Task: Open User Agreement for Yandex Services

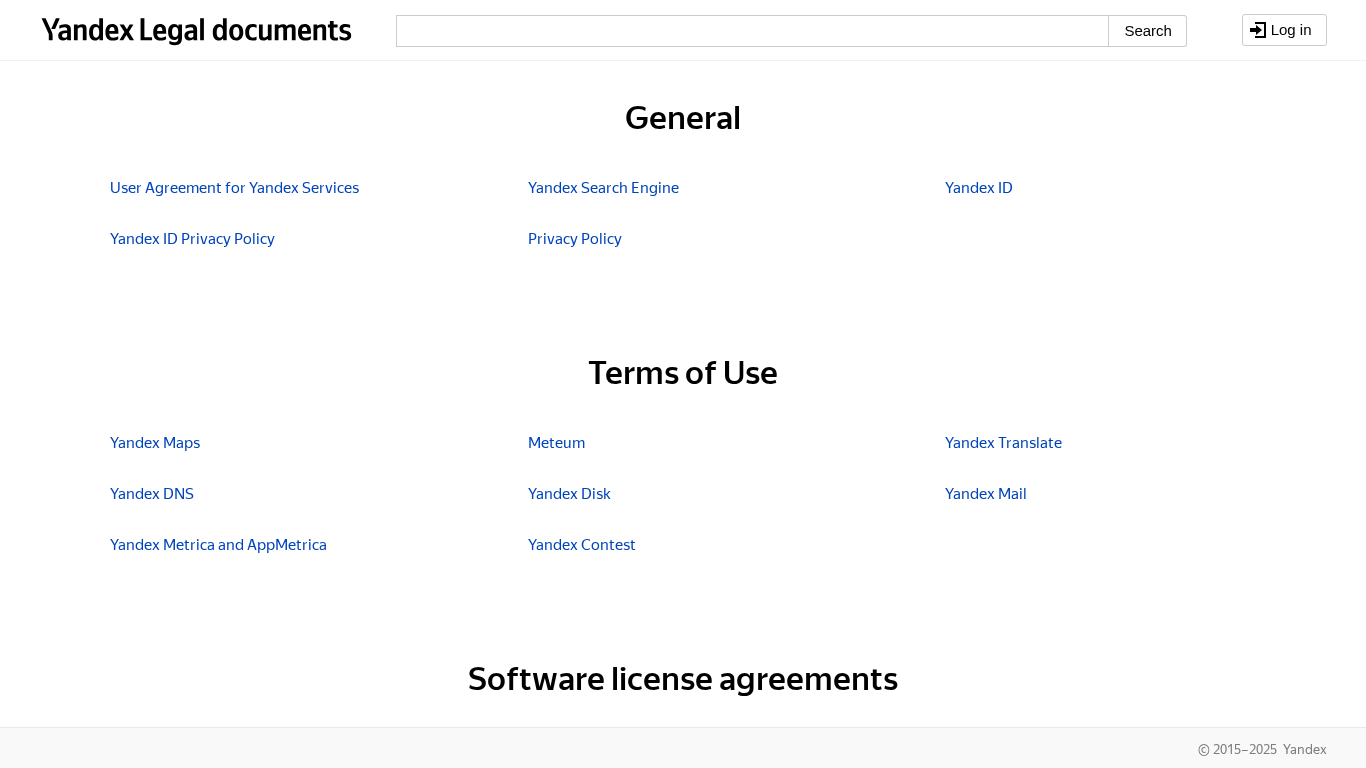Action: tap(234, 188)
